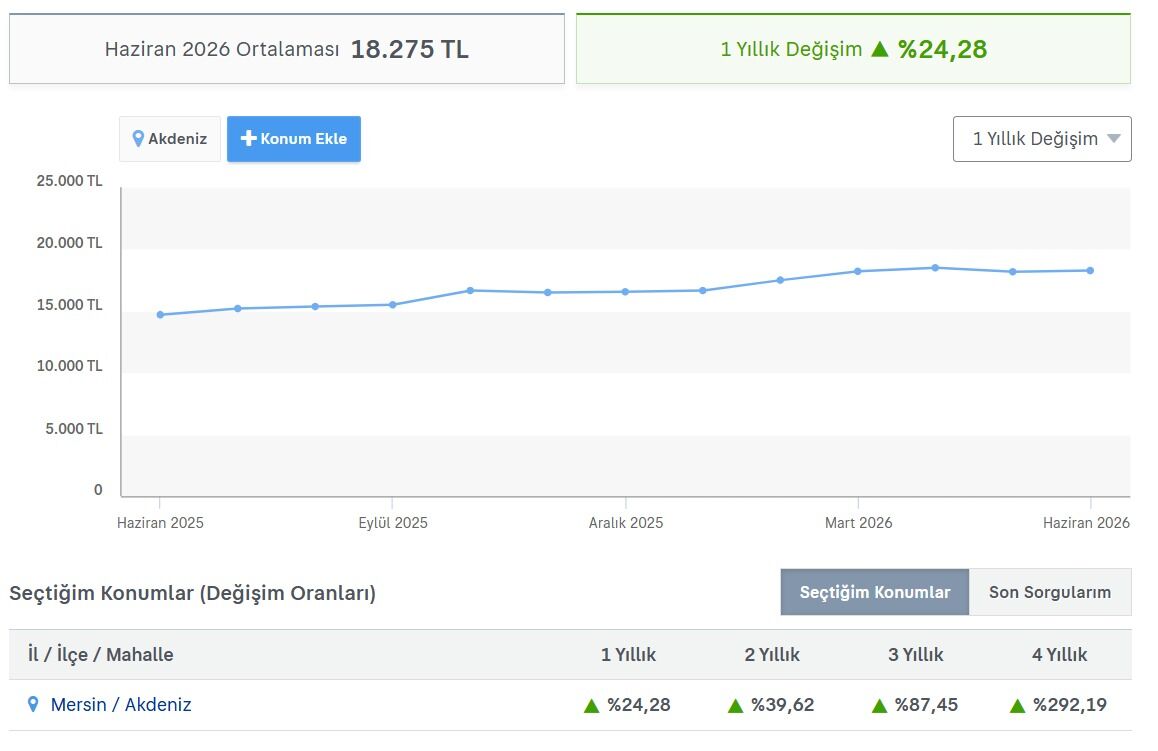Open the Mersin / Akdeniz link

click(121, 704)
